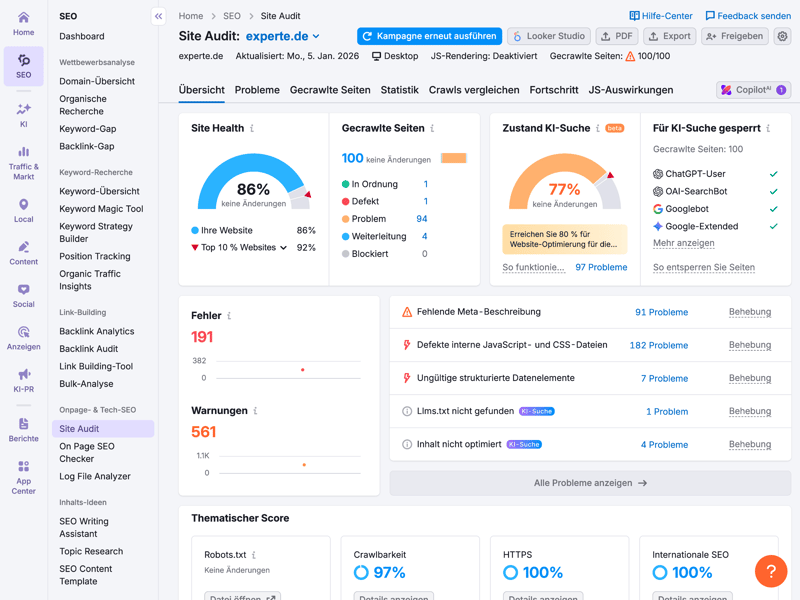
Task: Open the 182 Probleme link
Action: click(x=658, y=345)
